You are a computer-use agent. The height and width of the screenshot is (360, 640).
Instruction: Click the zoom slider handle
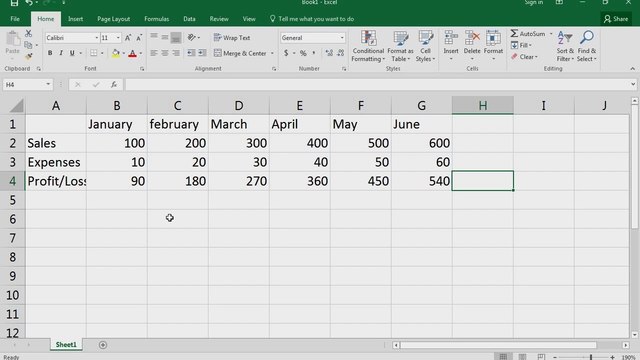[591, 357]
